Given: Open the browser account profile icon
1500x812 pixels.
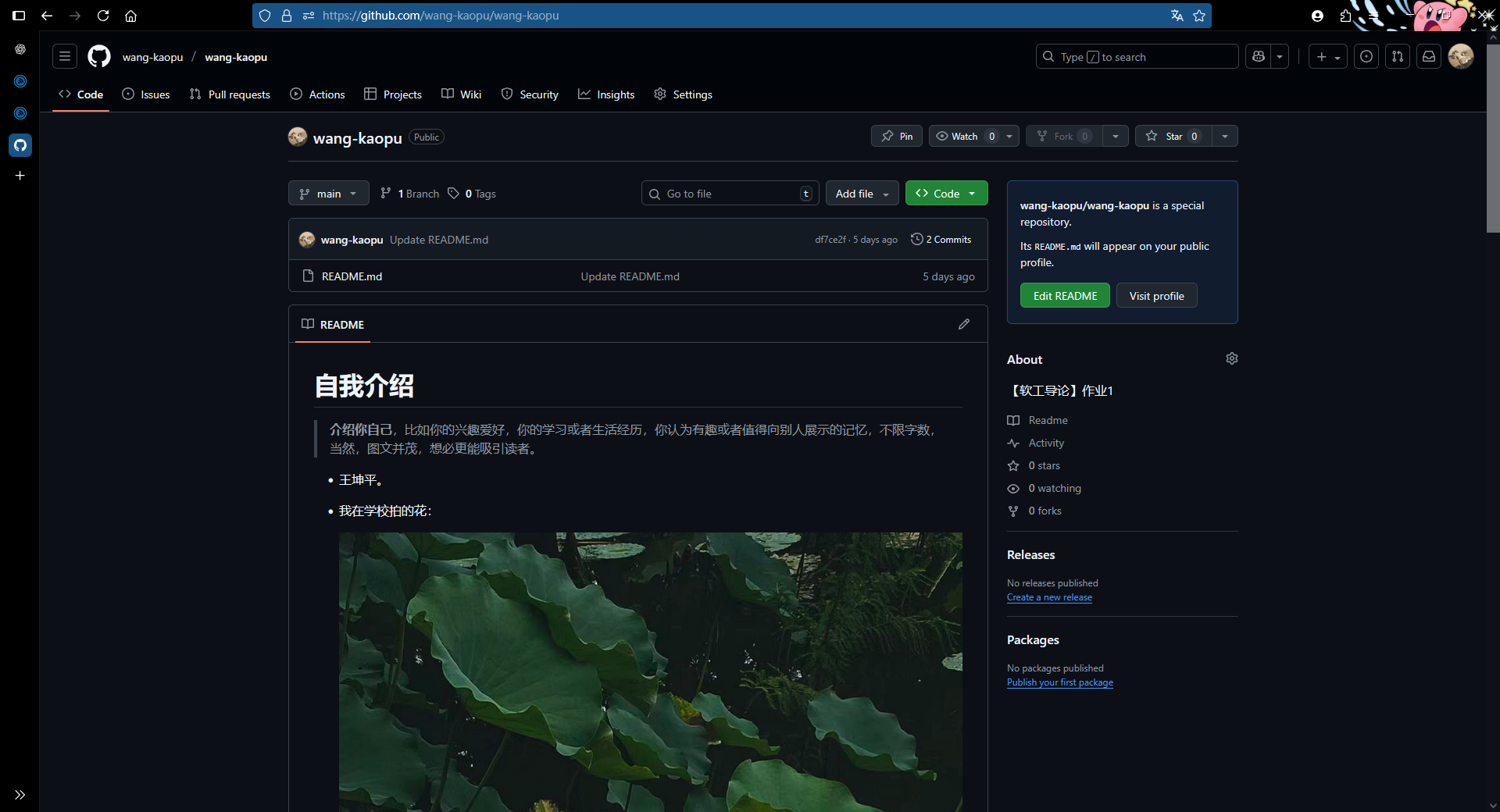Looking at the screenshot, I should click(1317, 16).
